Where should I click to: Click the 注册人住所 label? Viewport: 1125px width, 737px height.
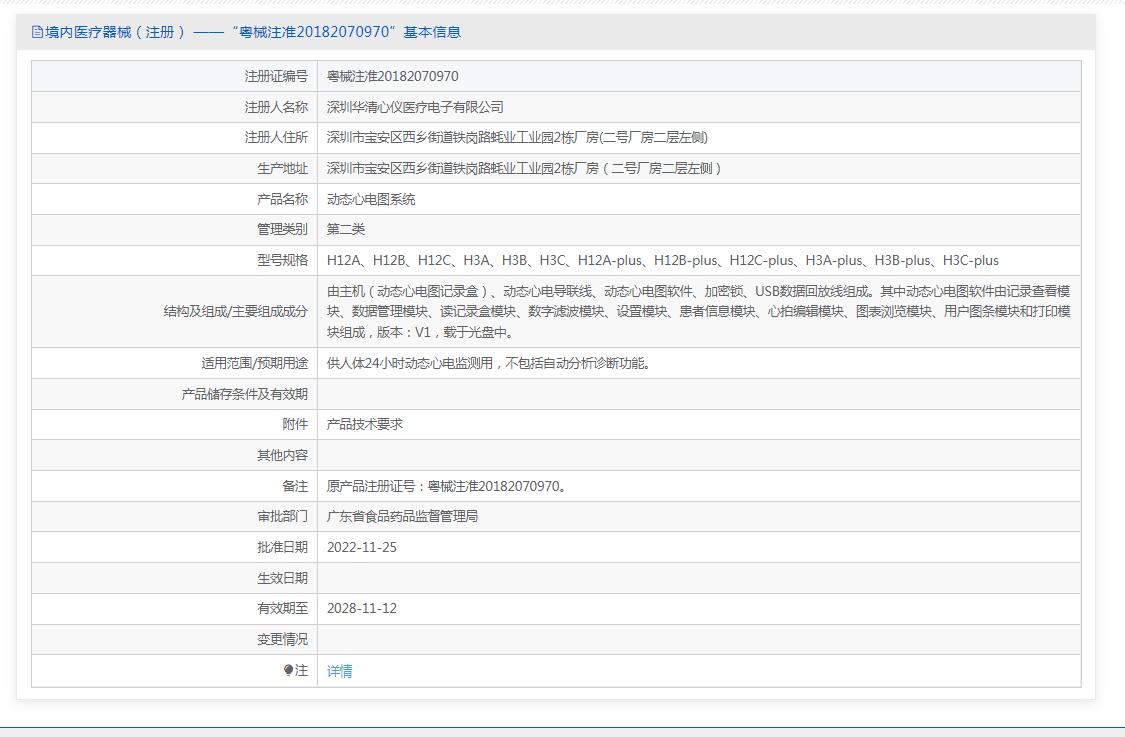pyautogui.click(x=276, y=137)
